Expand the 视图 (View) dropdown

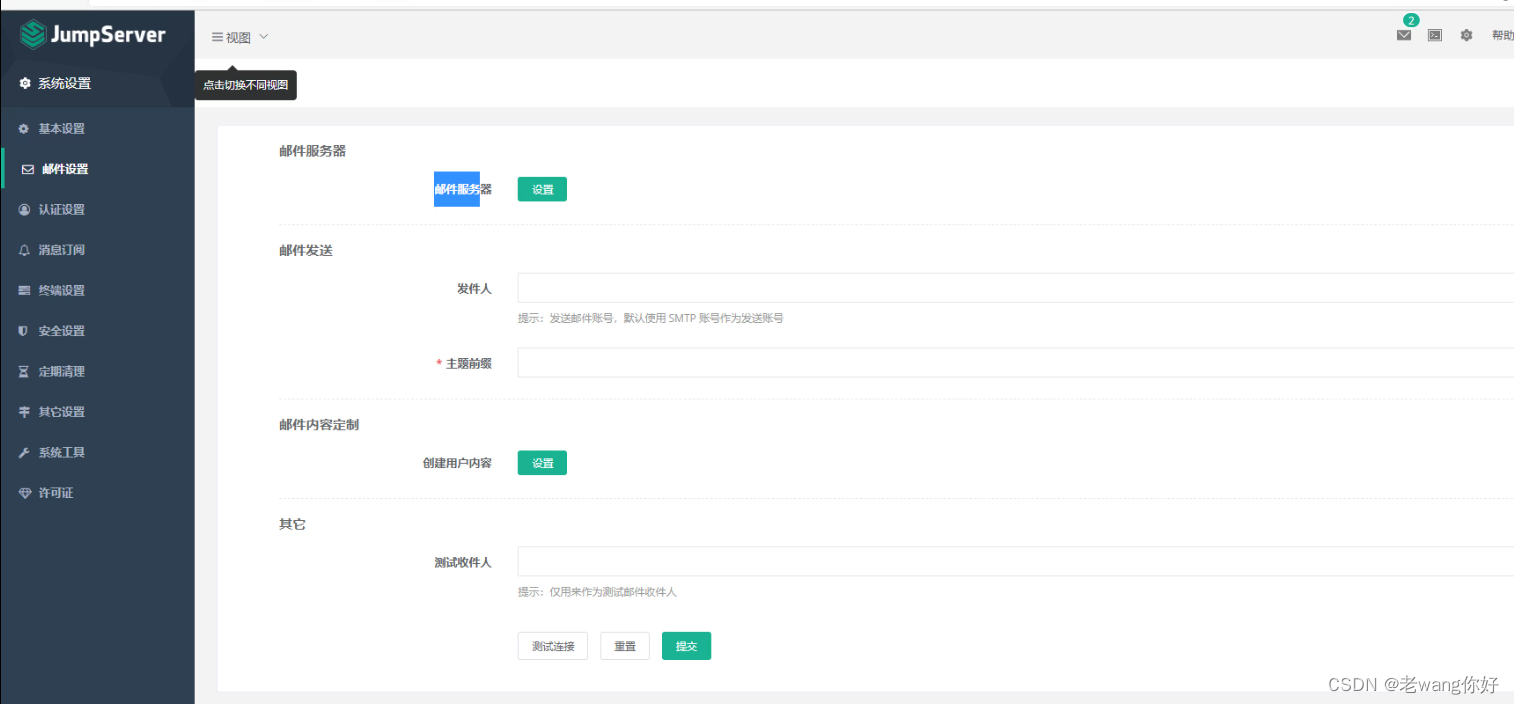[239, 36]
